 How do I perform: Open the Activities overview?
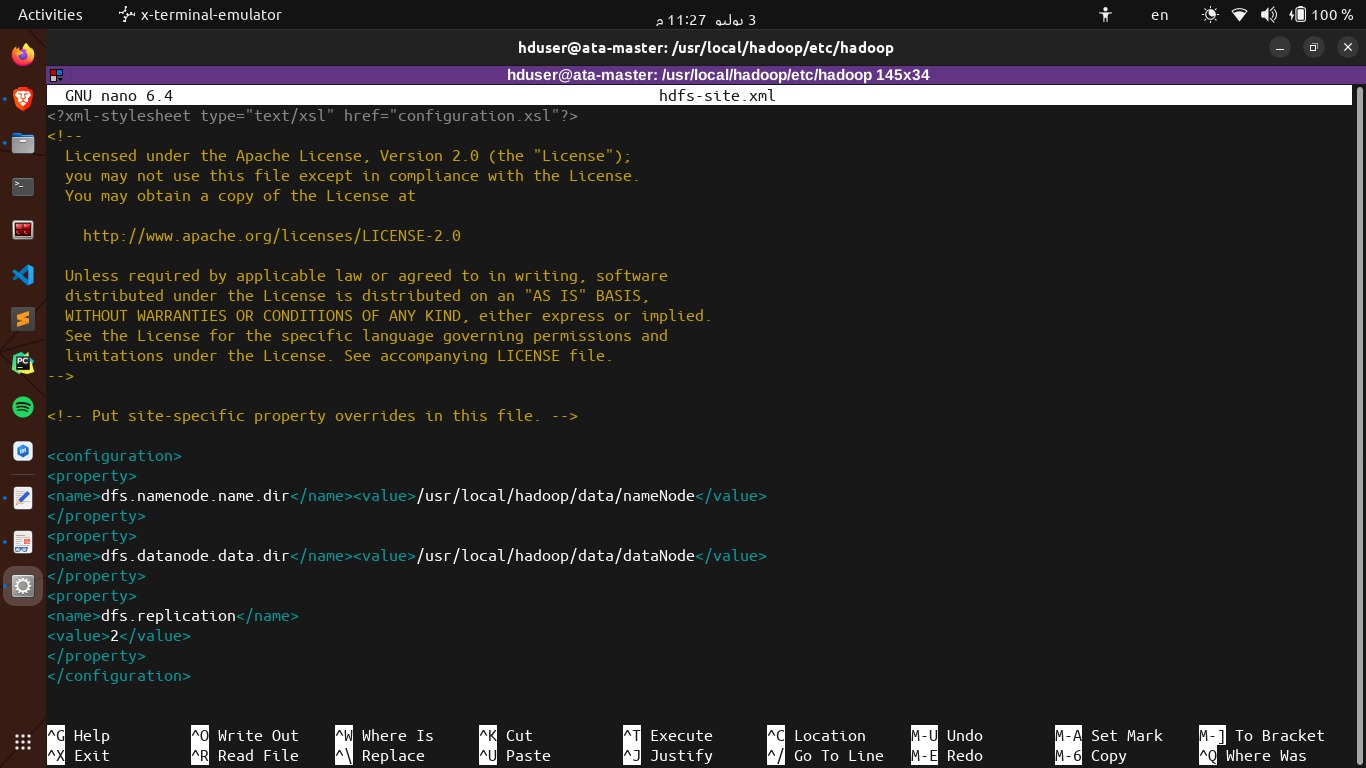[x=49, y=14]
